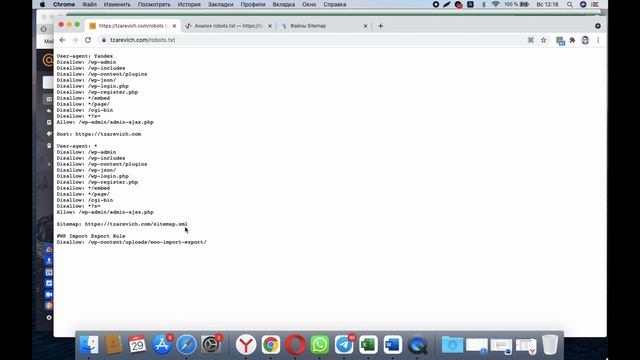The image size is (640, 360).
Task: Click the #WP Import Export Rule comment line
Action: [91, 236]
